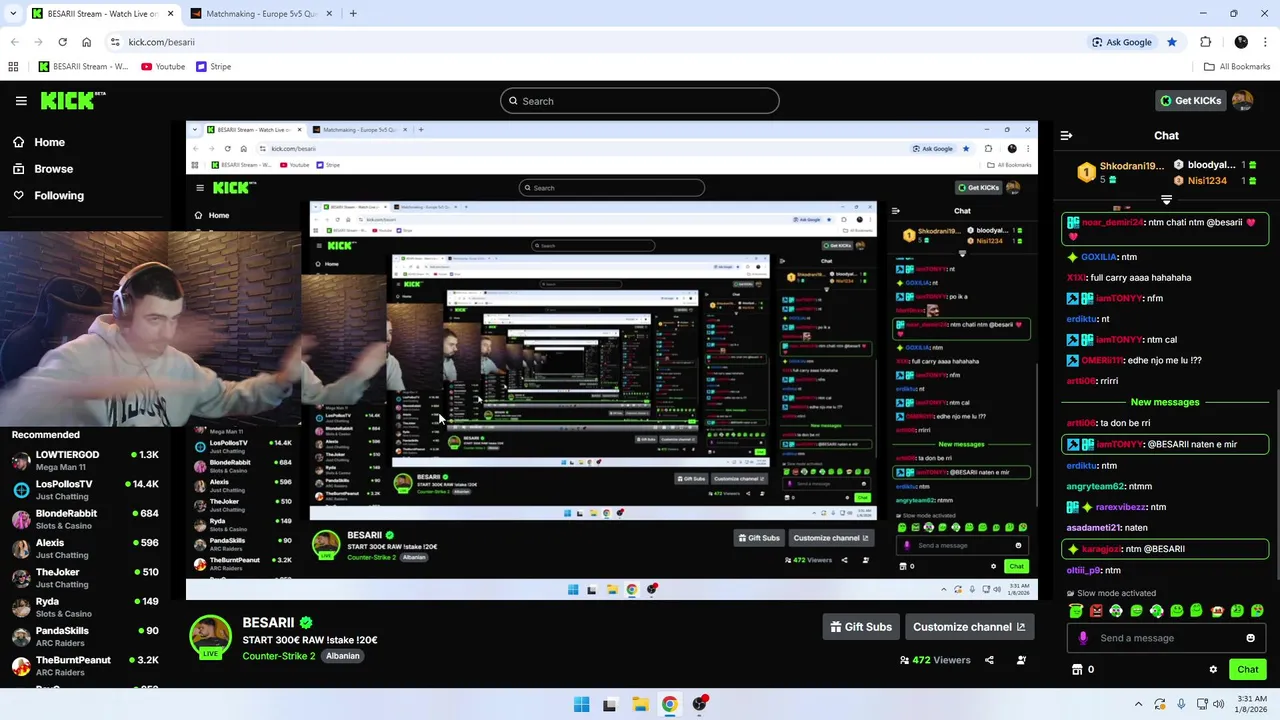1280x720 pixels.
Task: Select the angel halo quick emote
Action: [x=1076, y=610]
